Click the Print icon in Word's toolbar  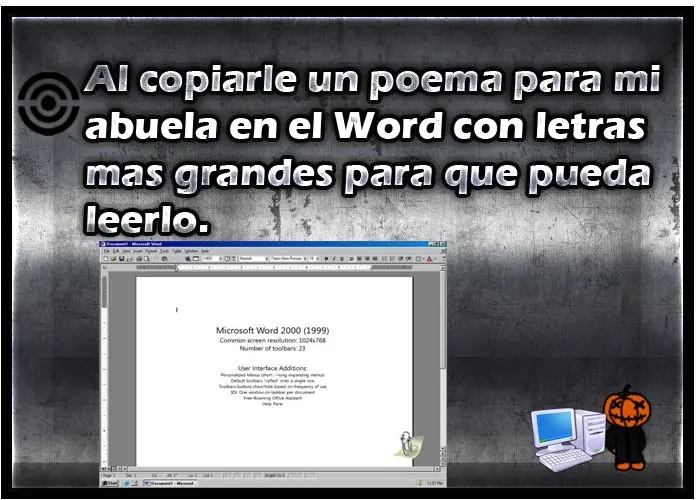pos(139,258)
